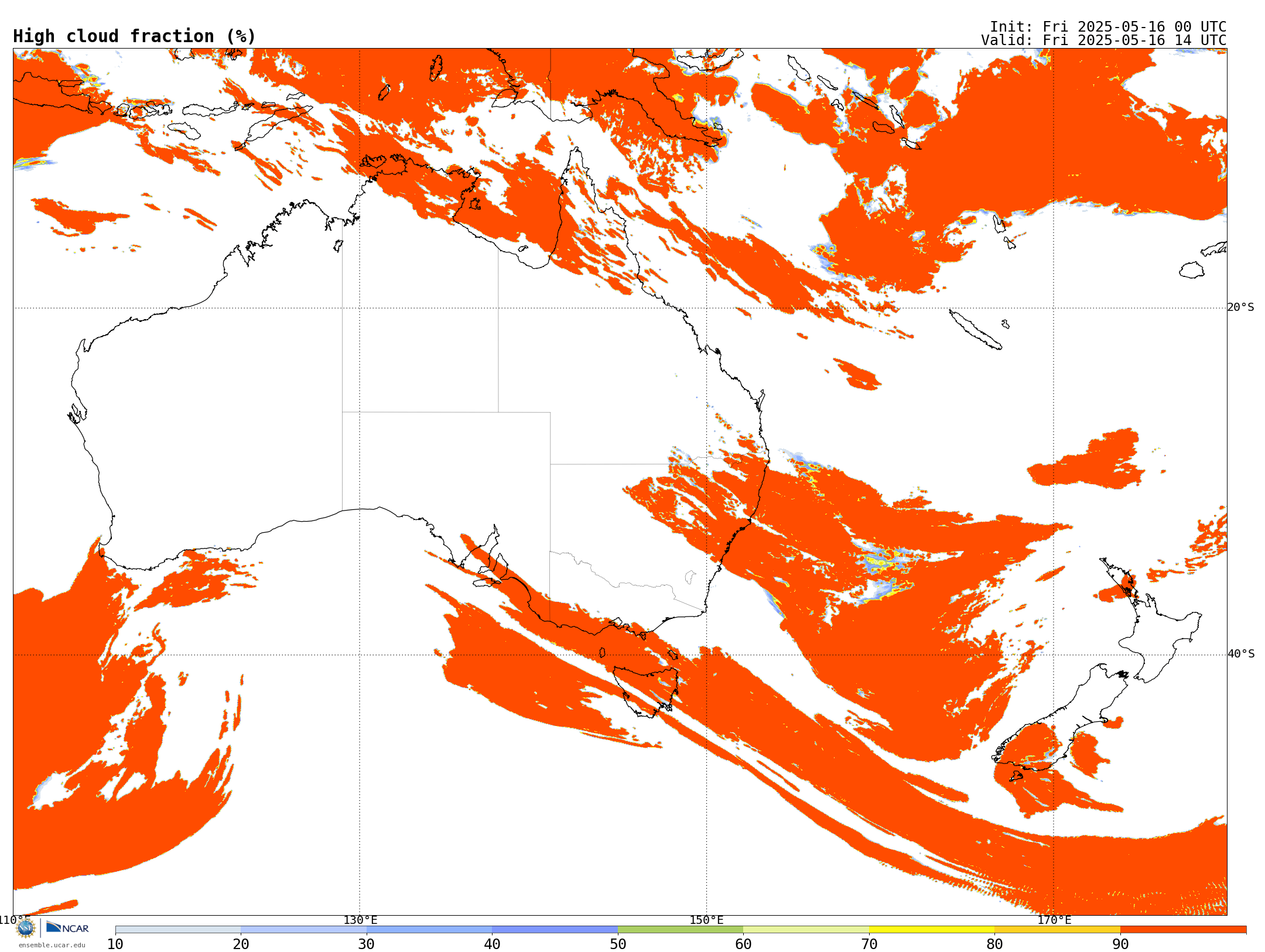The image size is (1265, 952).
Task: Click the colorbar tick label 90
Action: point(1120,944)
